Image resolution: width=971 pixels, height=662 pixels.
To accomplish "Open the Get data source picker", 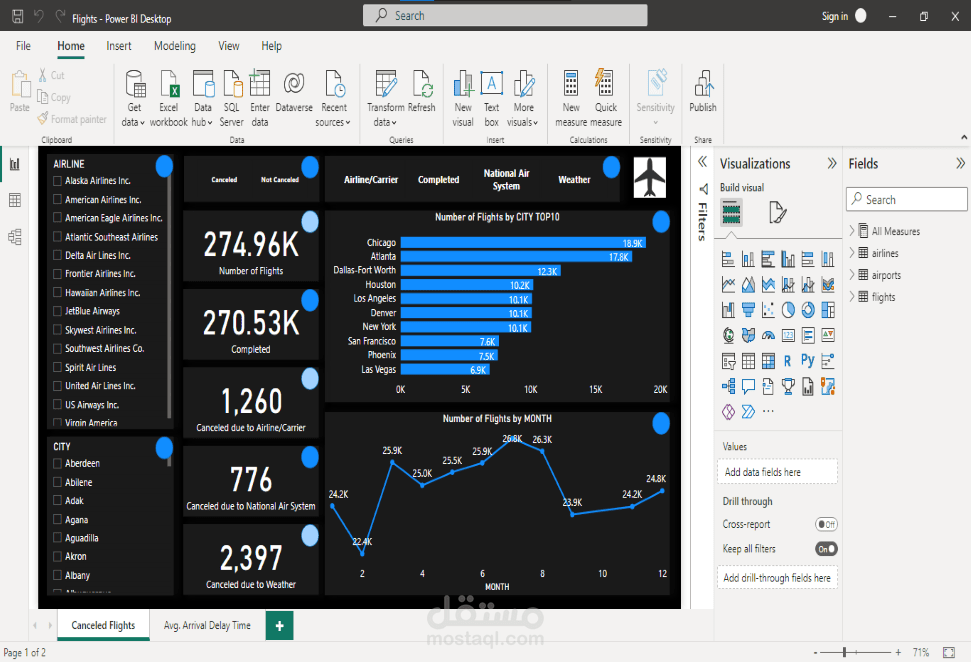I will point(134,98).
